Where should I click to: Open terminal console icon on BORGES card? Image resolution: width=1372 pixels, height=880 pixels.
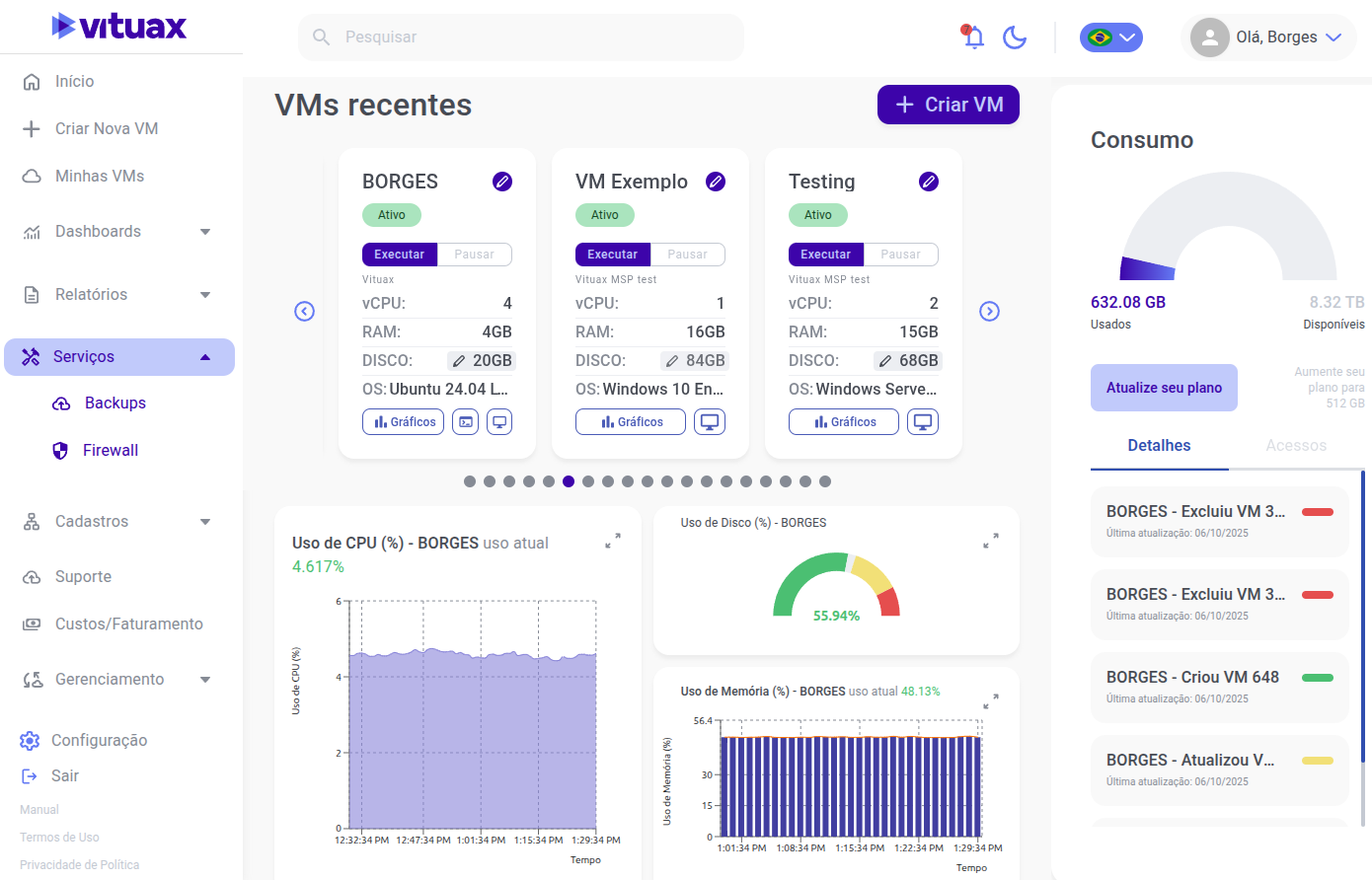(x=466, y=422)
